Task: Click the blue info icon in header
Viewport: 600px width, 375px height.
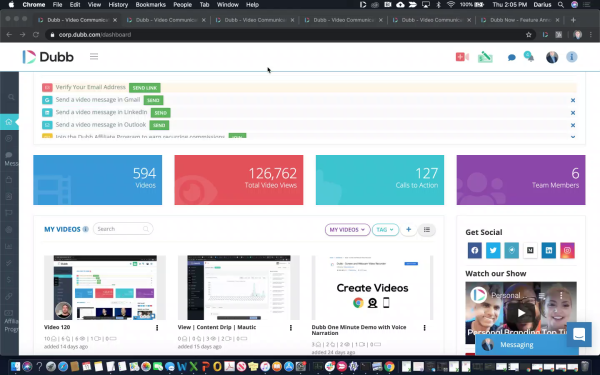Action: pos(572,57)
